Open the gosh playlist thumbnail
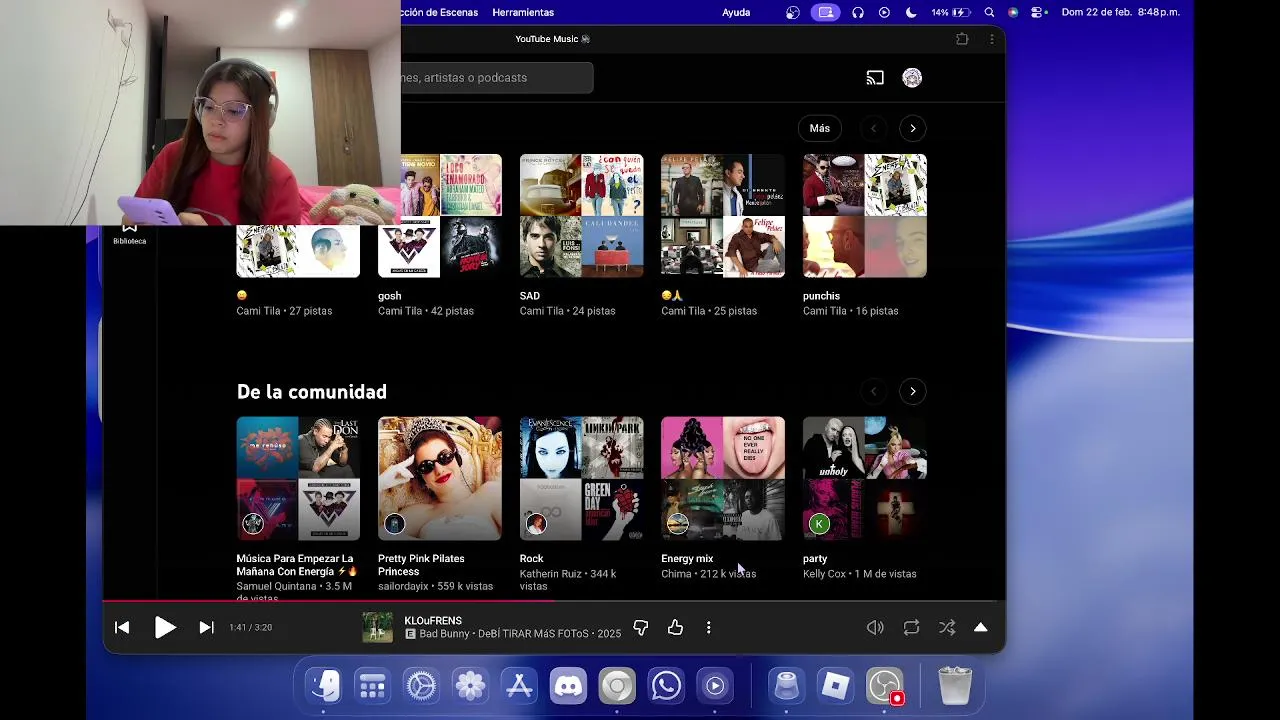 point(440,215)
